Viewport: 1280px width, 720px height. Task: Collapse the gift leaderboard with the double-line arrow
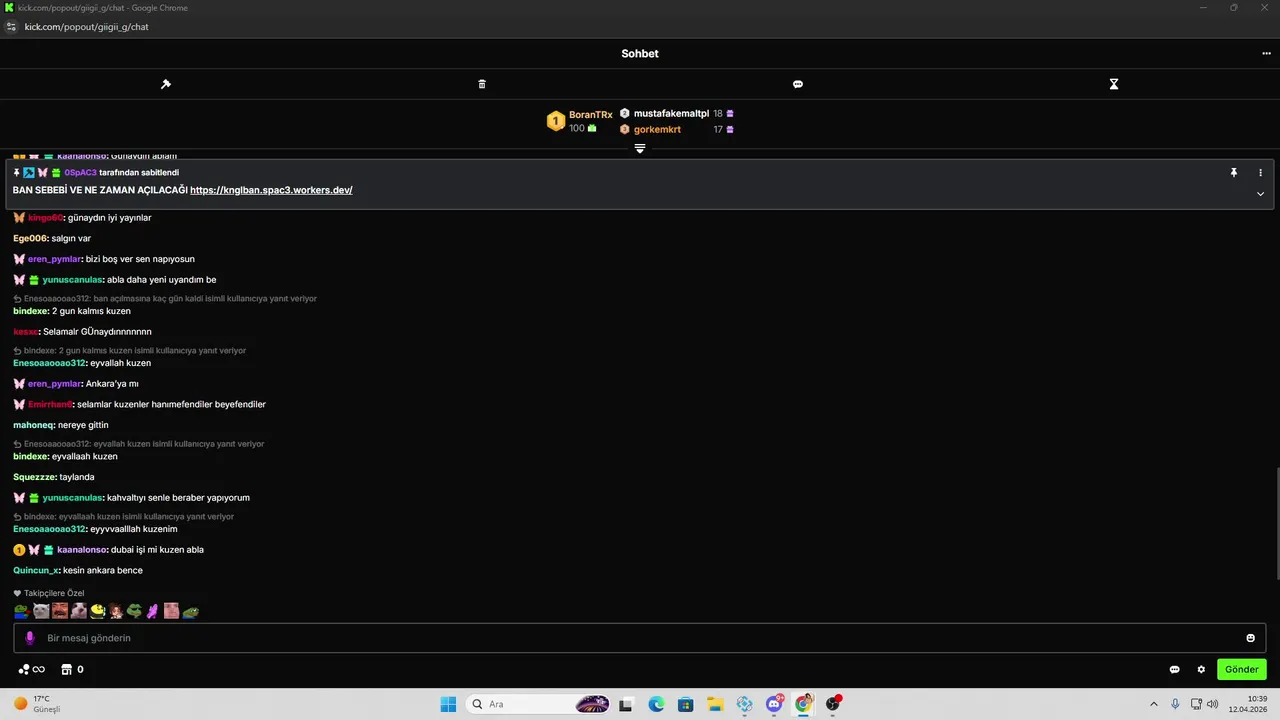coord(640,148)
